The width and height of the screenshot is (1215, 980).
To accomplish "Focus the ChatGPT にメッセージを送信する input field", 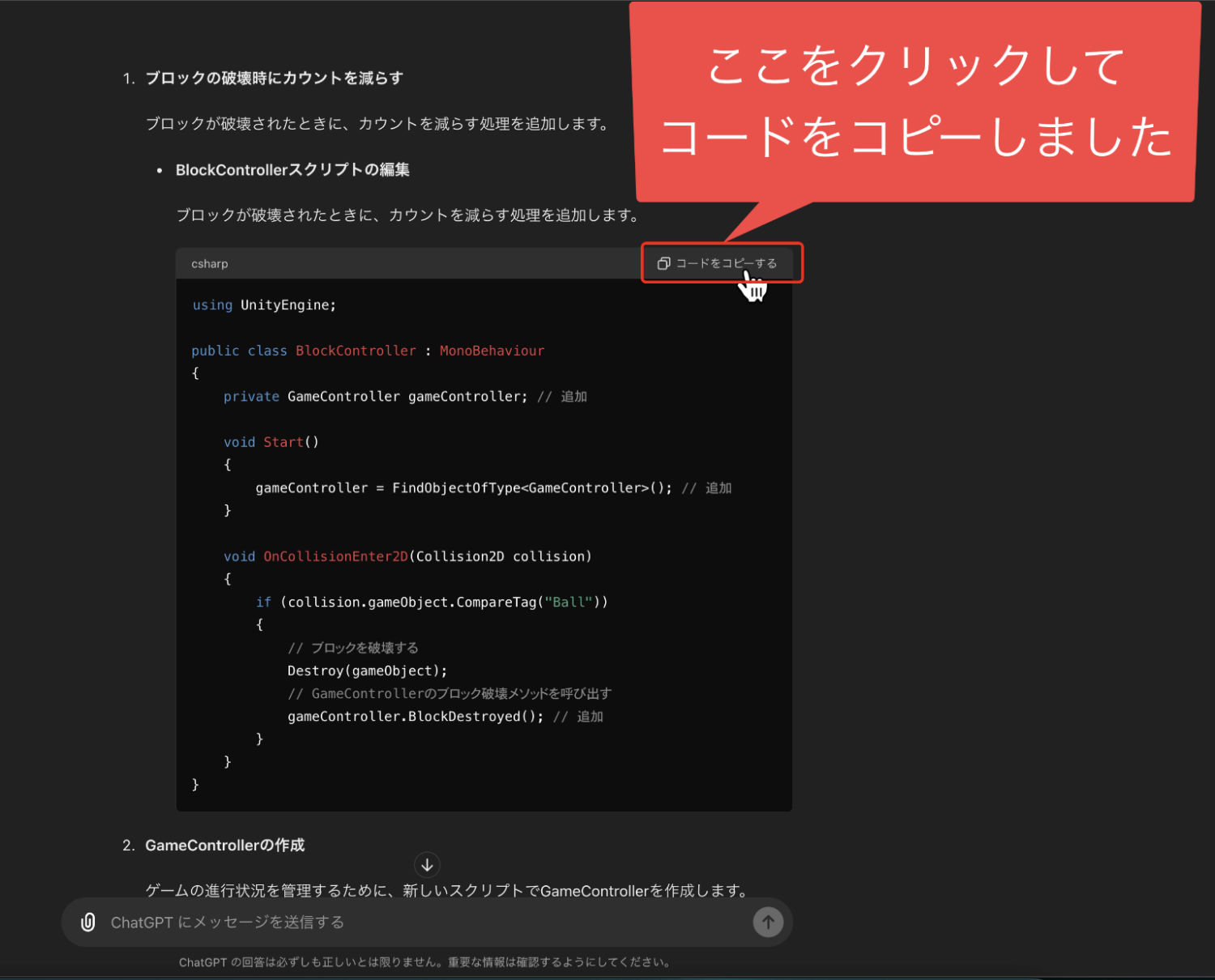I will click(427, 922).
